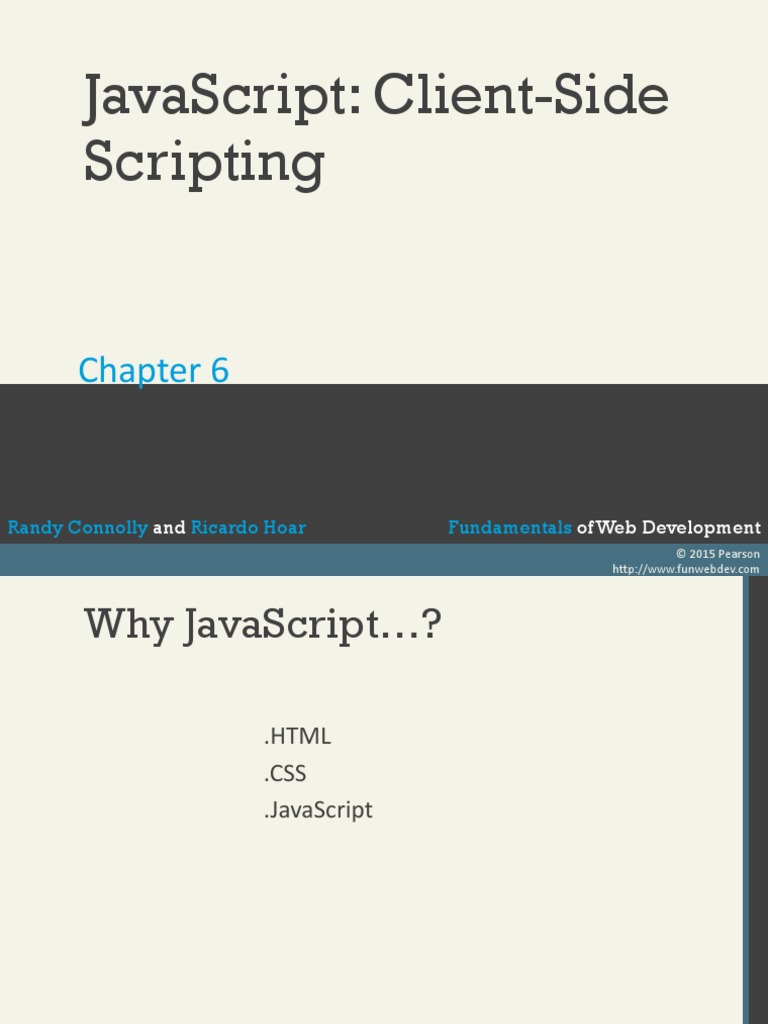768x1024 pixels.
Task: Click the .HTML bullet item
Action: 297,737
